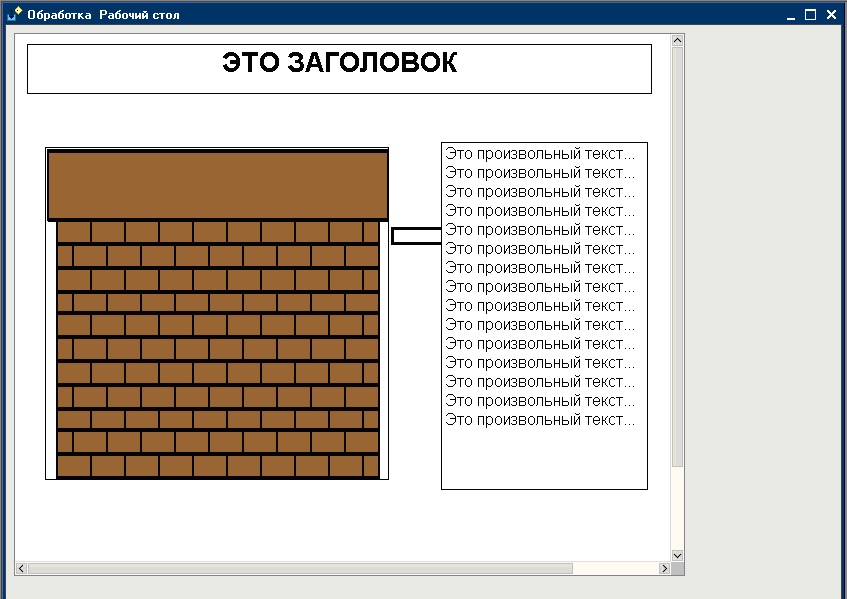Minimize the Обработка window
Screen dimensions: 847x599
(791, 15)
